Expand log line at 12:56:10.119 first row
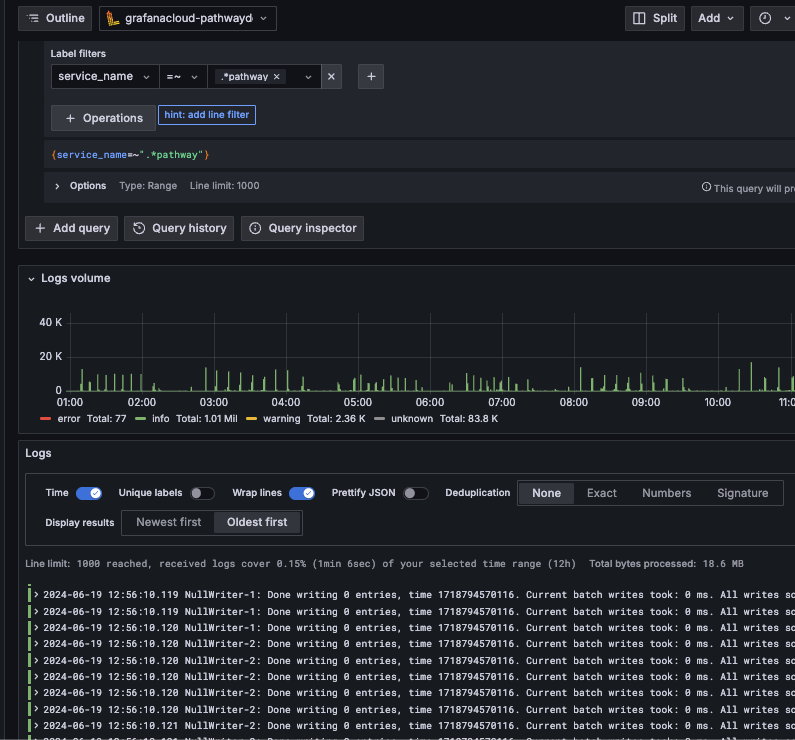 [x=37, y=595]
